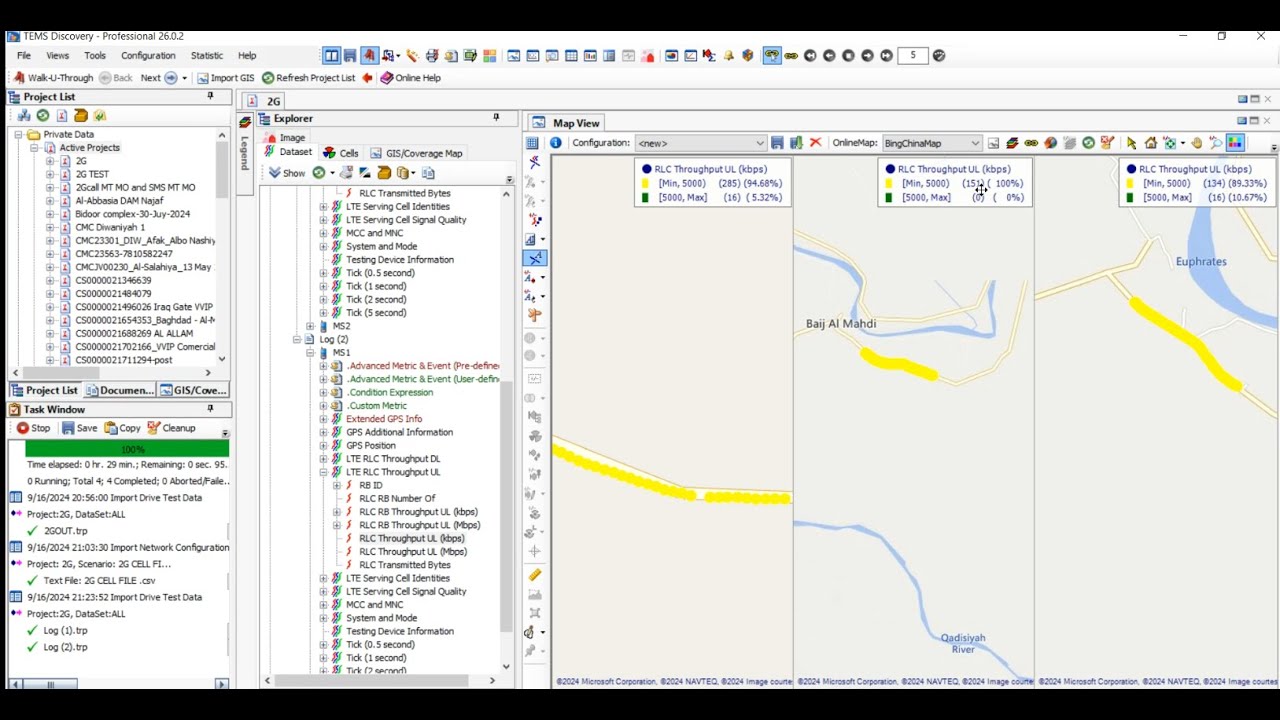Open the Configuration dropdown showing <new>
The height and width of the screenshot is (720, 1280).
click(700, 143)
